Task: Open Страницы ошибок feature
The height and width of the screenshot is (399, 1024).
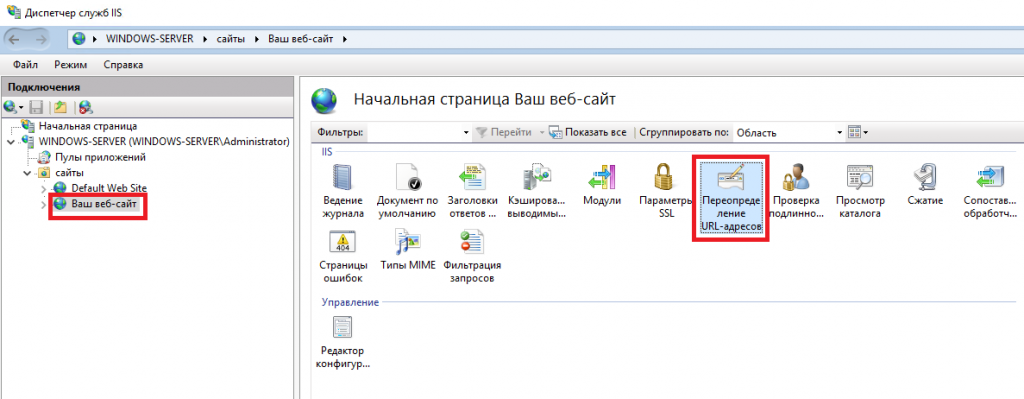Action: [343, 257]
